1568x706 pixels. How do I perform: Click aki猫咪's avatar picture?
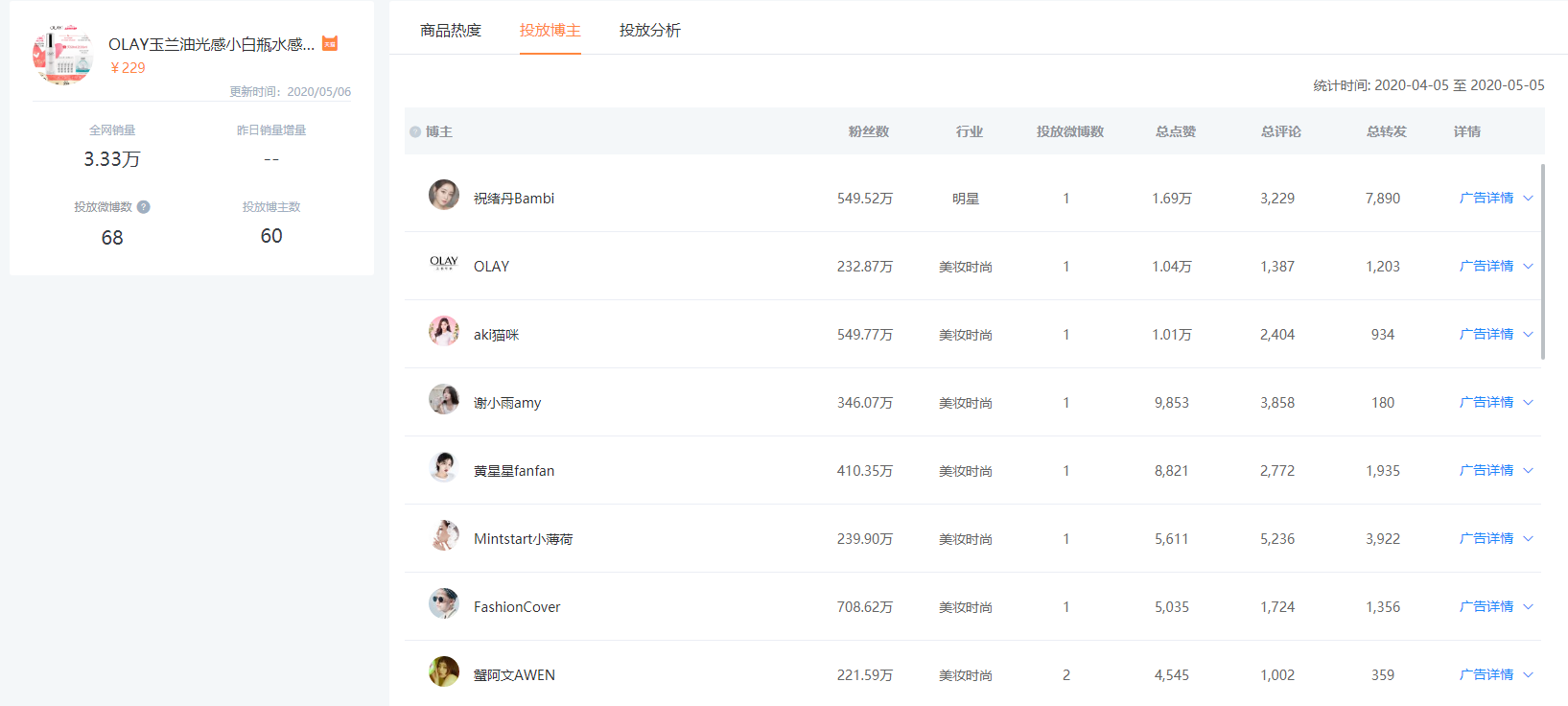[443, 331]
